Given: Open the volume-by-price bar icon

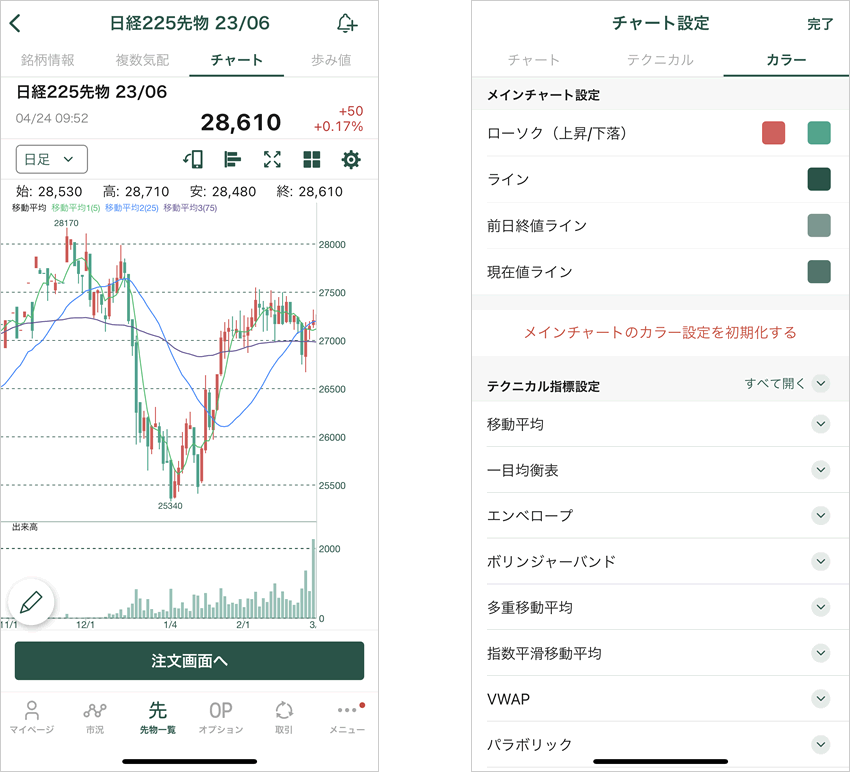Looking at the screenshot, I should click(x=233, y=159).
